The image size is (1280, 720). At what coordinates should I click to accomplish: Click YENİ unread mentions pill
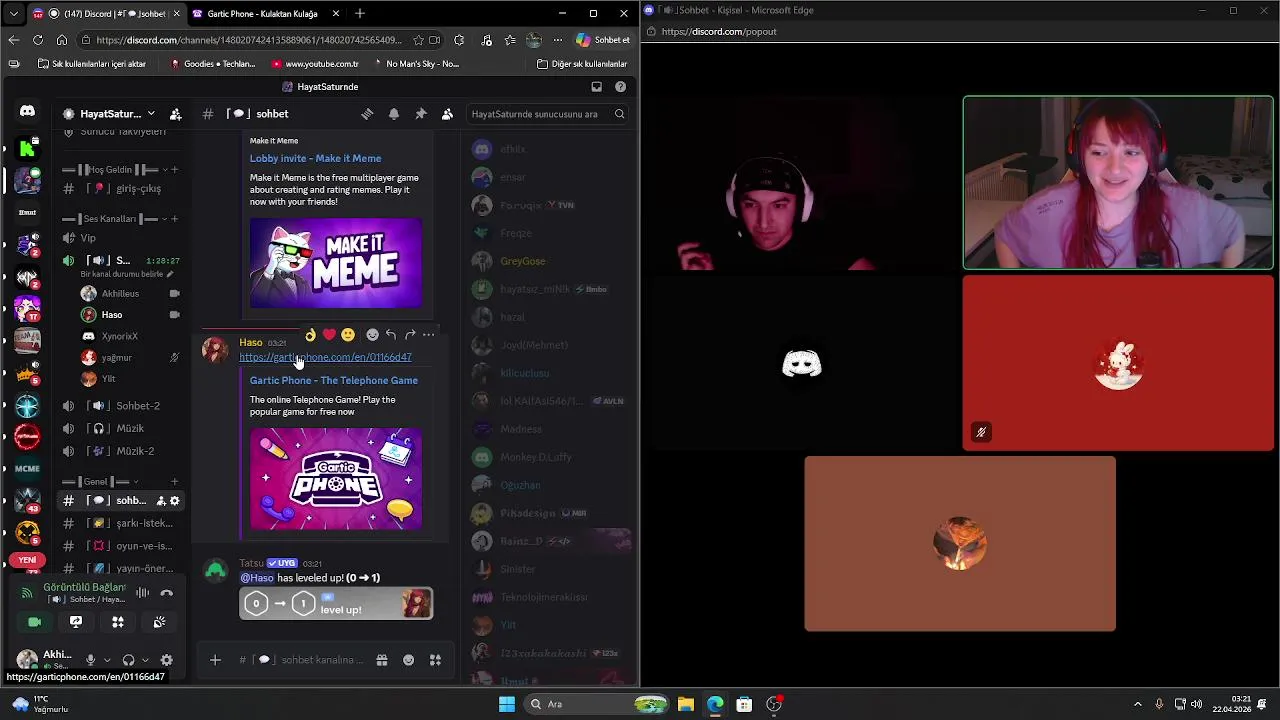[x=27, y=560]
